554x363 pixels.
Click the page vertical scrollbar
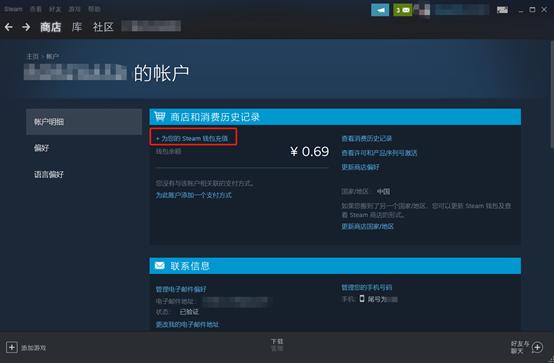[x=552, y=94]
